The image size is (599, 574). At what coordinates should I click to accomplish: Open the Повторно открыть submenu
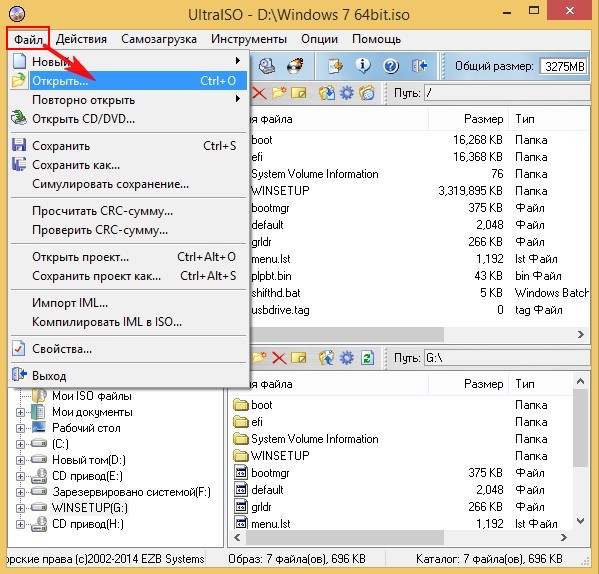tap(129, 100)
